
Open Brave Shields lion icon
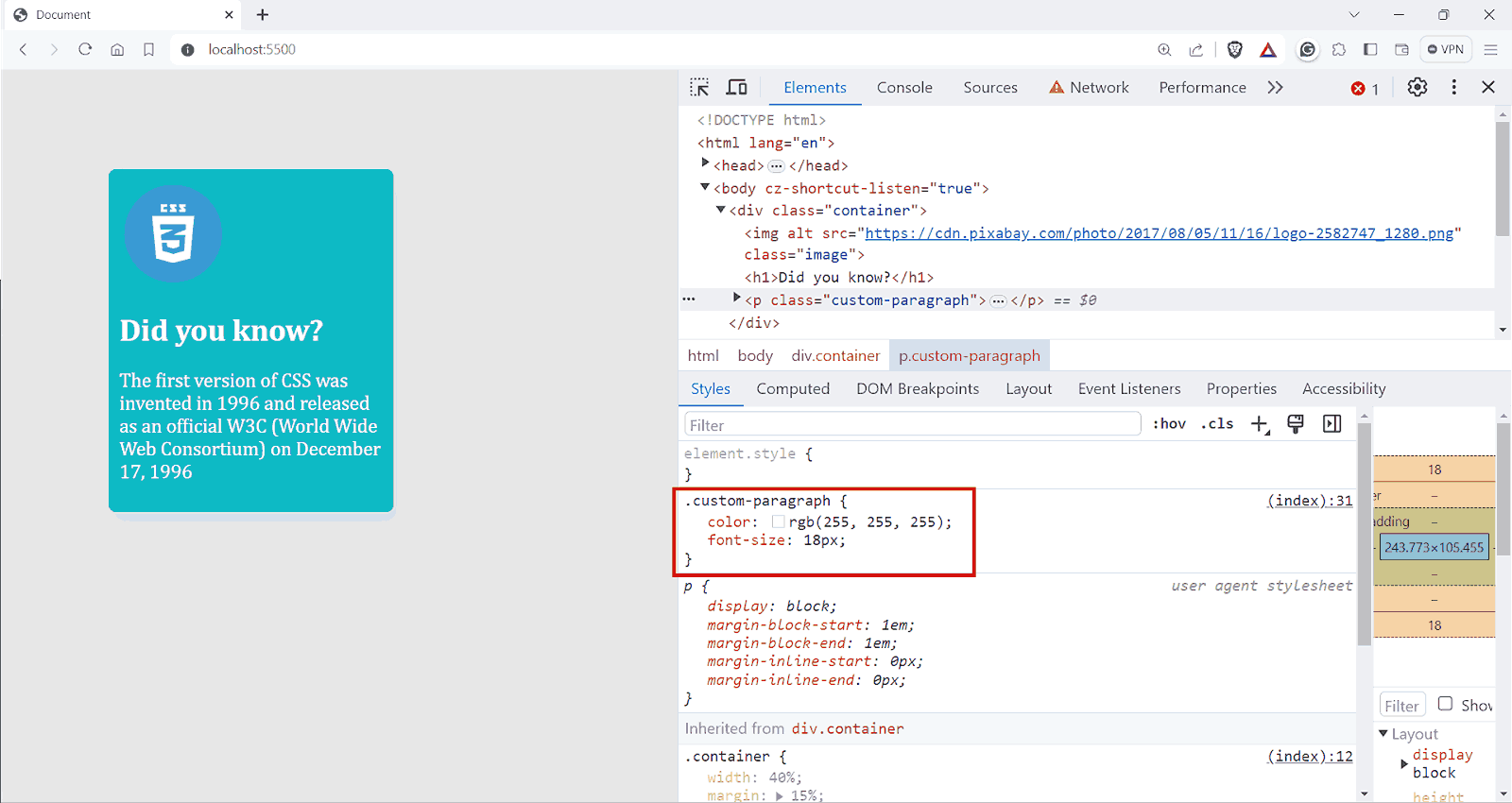[1234, 49]
